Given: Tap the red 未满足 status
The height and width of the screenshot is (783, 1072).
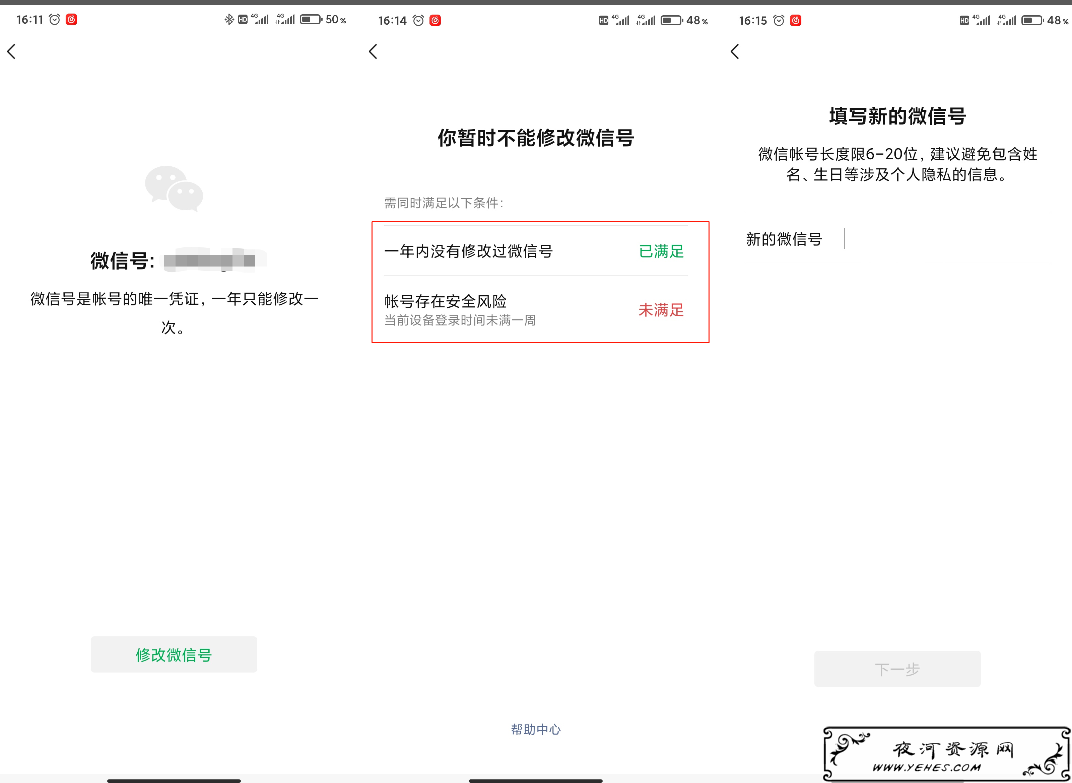Looking at the screenshot, I should tap(661, 310).
